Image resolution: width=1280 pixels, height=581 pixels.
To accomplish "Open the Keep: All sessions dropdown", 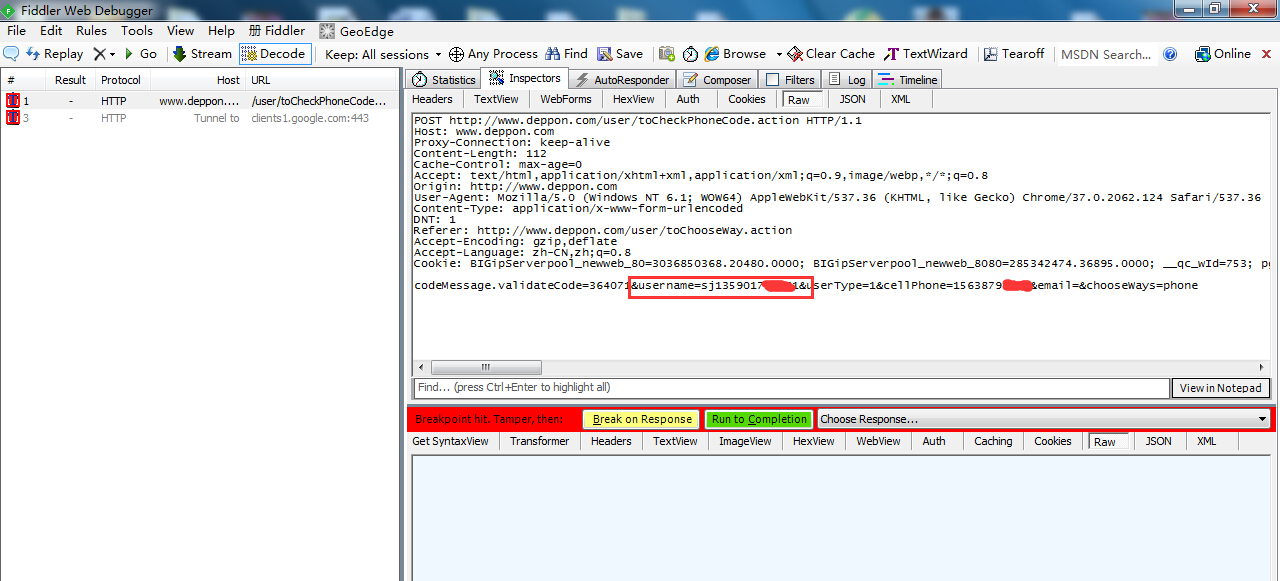I will (x=384, y=54).
